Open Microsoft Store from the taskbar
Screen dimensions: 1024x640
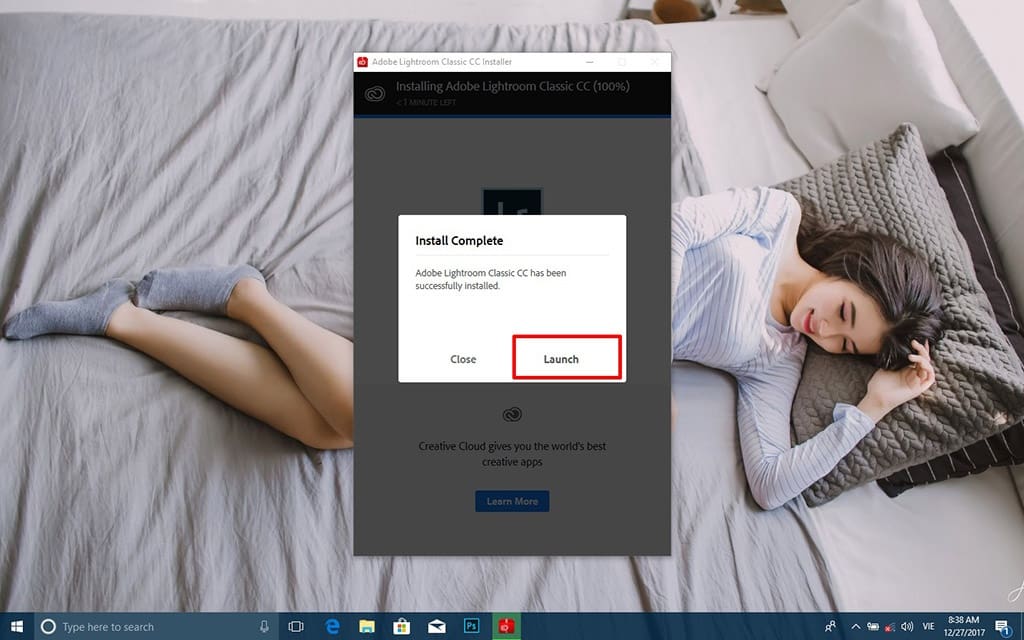click(x=402, y=626)
